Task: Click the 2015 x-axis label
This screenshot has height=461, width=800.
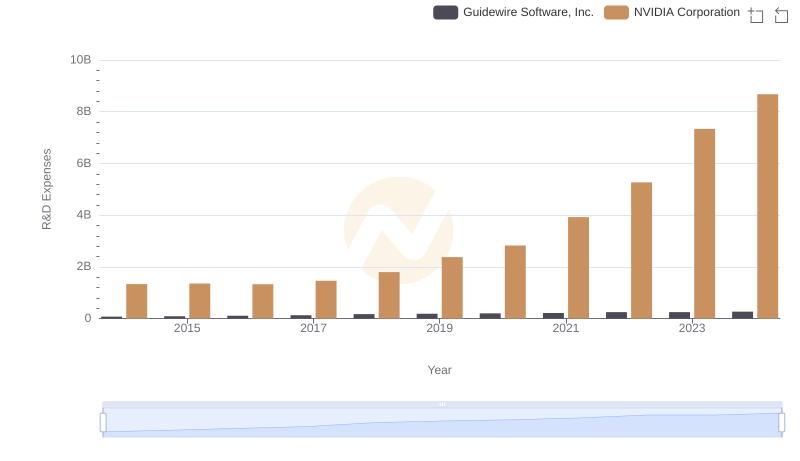Action: point(187,328)
